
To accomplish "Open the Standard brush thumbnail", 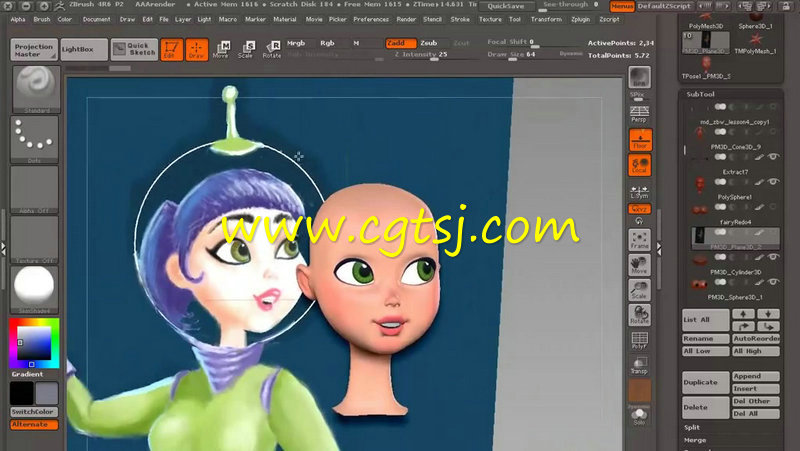I will tap(35, 89).
